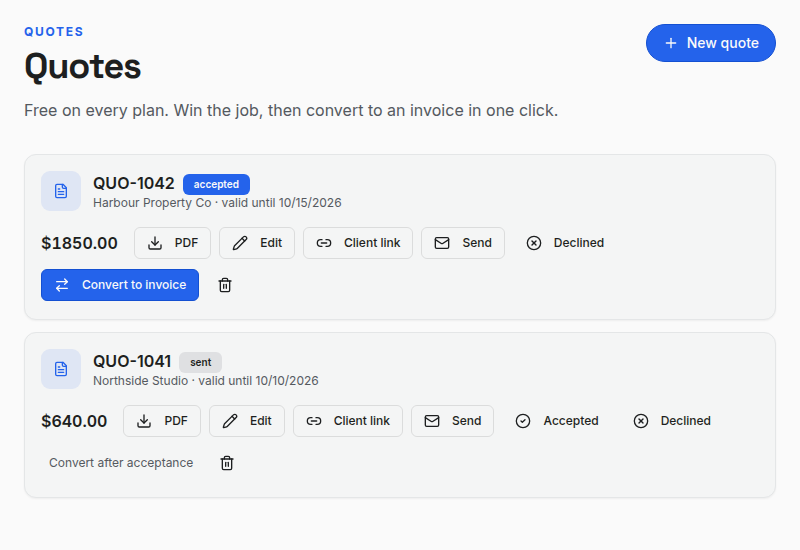Select 'Convert after acceptance' text
Image resolution: width=800 pixels, height=550 pixels.
point(121,463)
